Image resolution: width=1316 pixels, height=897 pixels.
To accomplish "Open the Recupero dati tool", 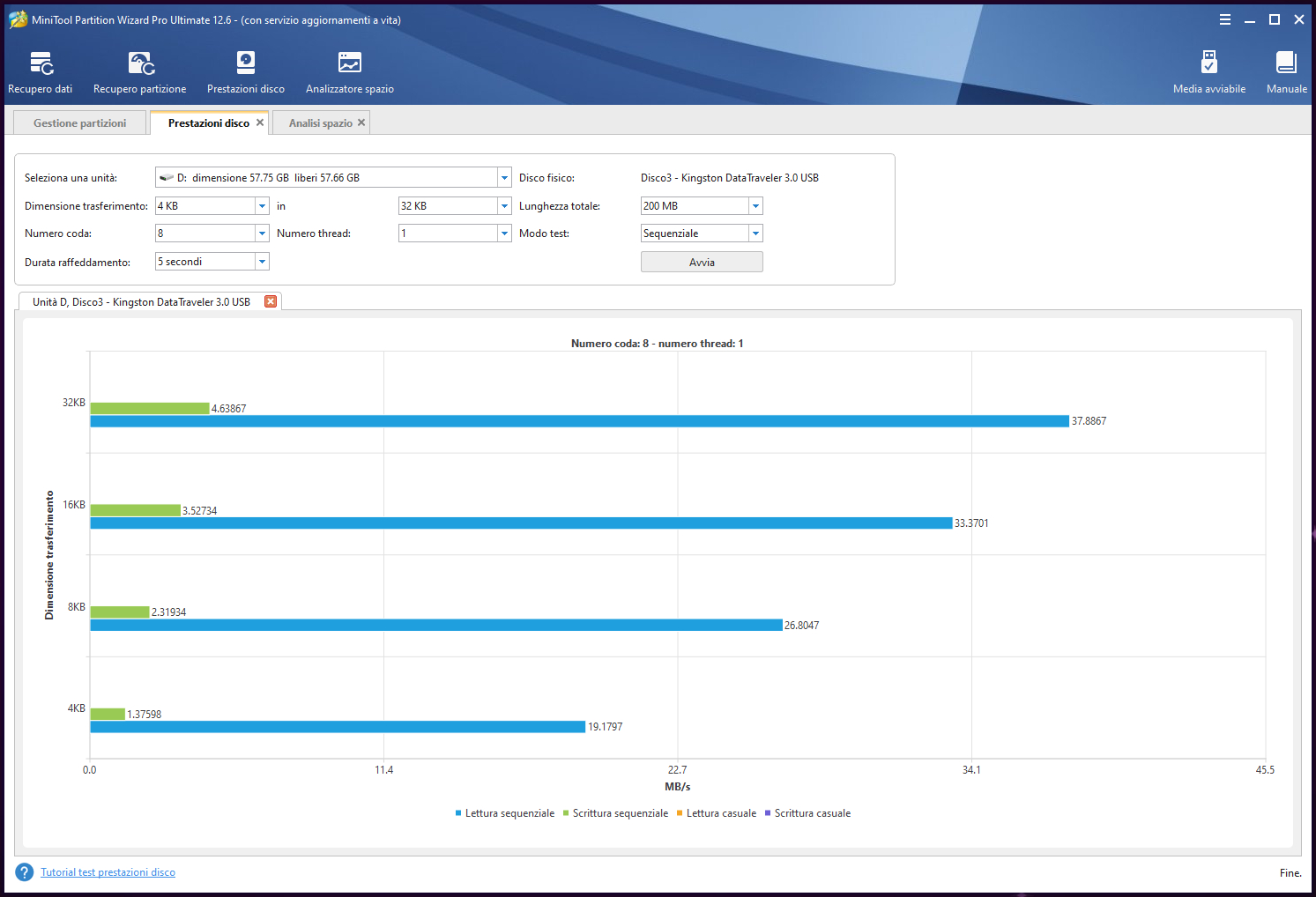I will point(41,72).
